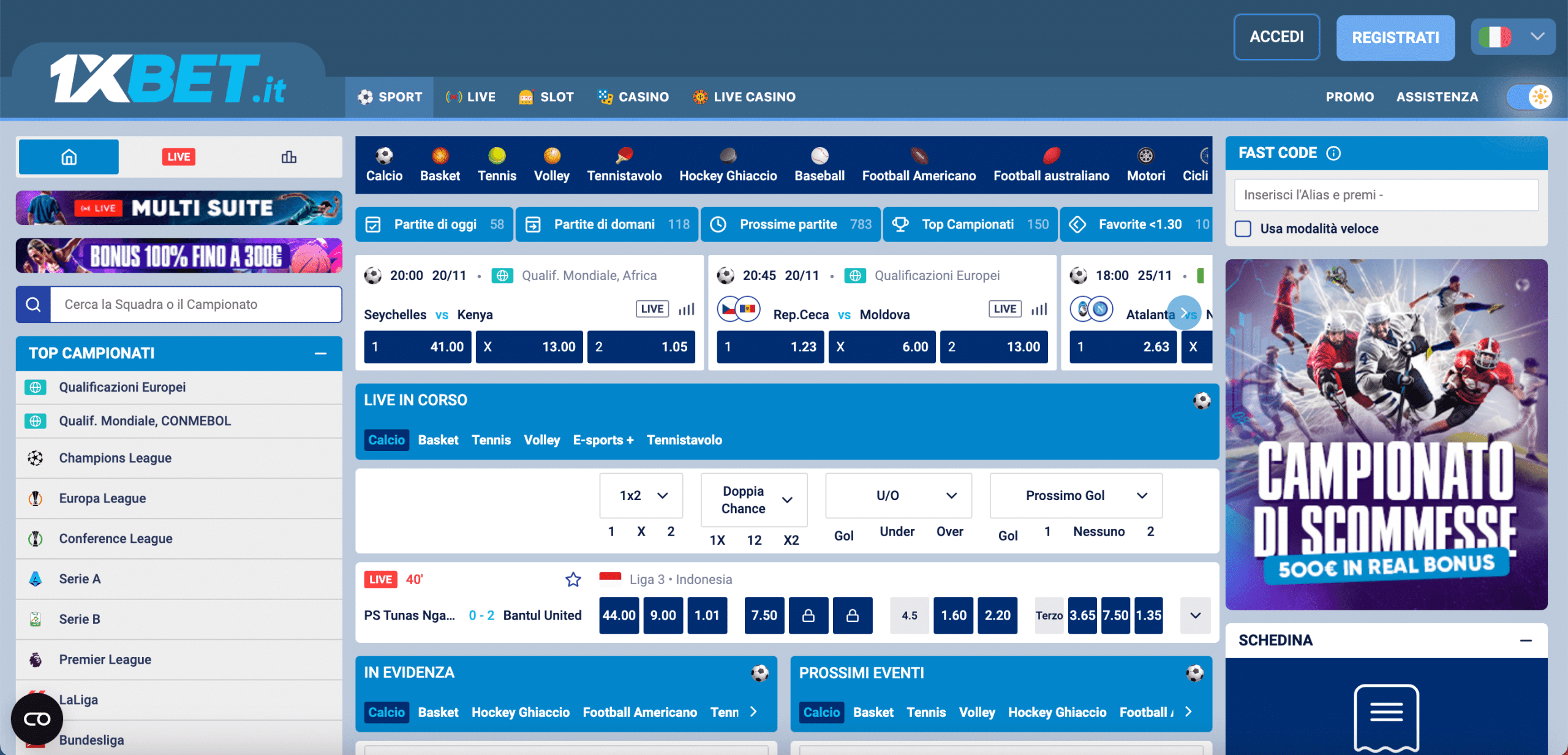Open the statistics podium icon tab
This screenshot has height=755, width=1568.
pos(288,157)
